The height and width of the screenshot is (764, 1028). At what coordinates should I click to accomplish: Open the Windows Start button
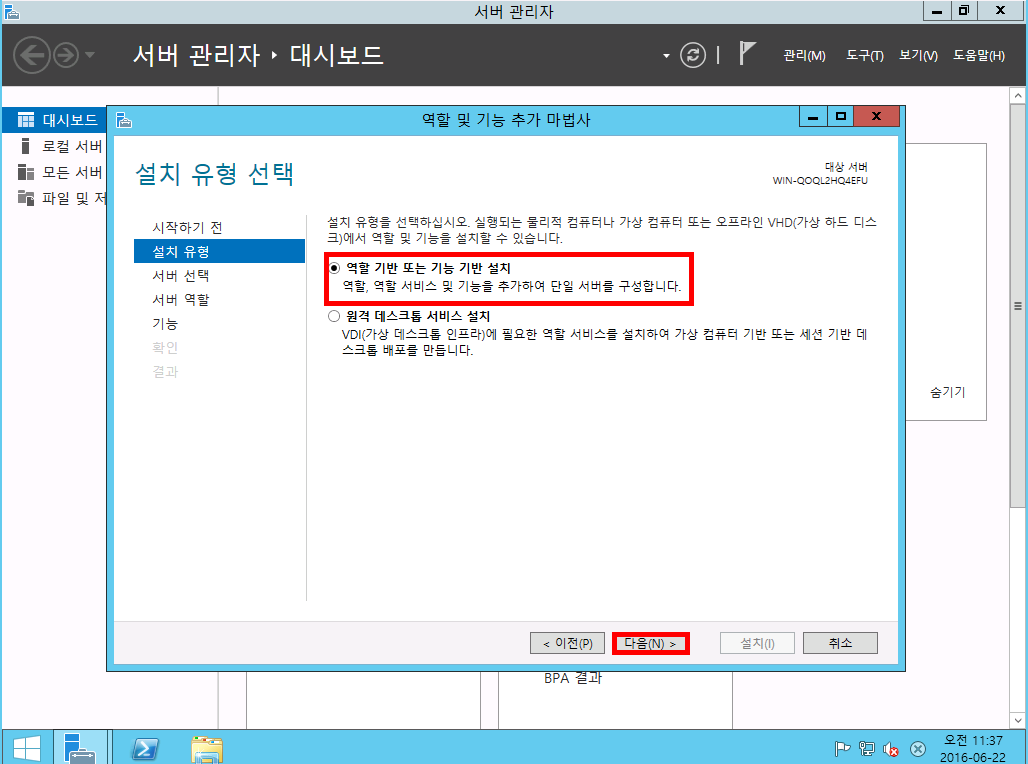(26, 748)
